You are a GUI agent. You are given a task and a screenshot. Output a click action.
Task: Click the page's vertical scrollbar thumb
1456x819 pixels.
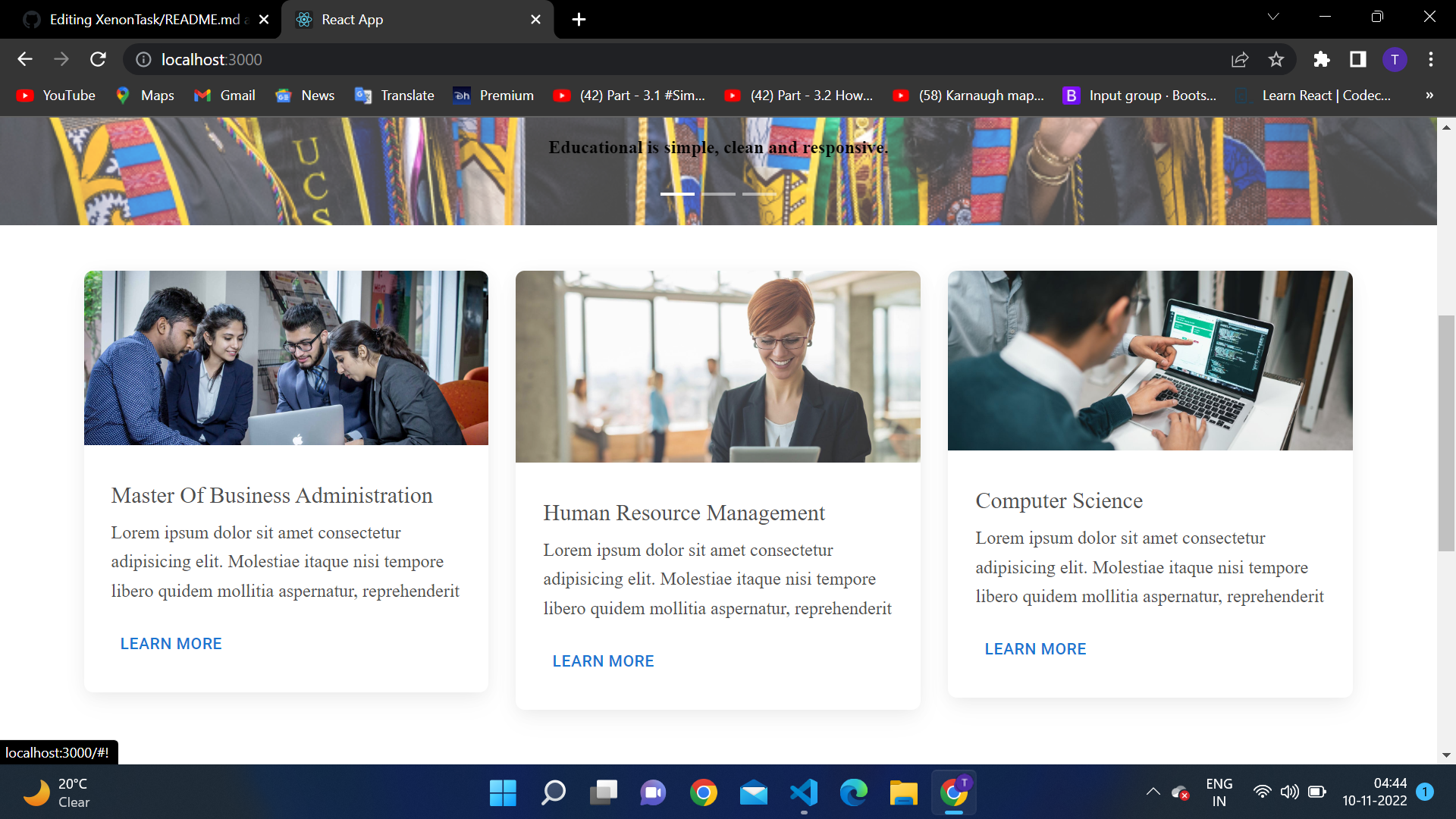pyautogui.click(x=1446, y=432)
